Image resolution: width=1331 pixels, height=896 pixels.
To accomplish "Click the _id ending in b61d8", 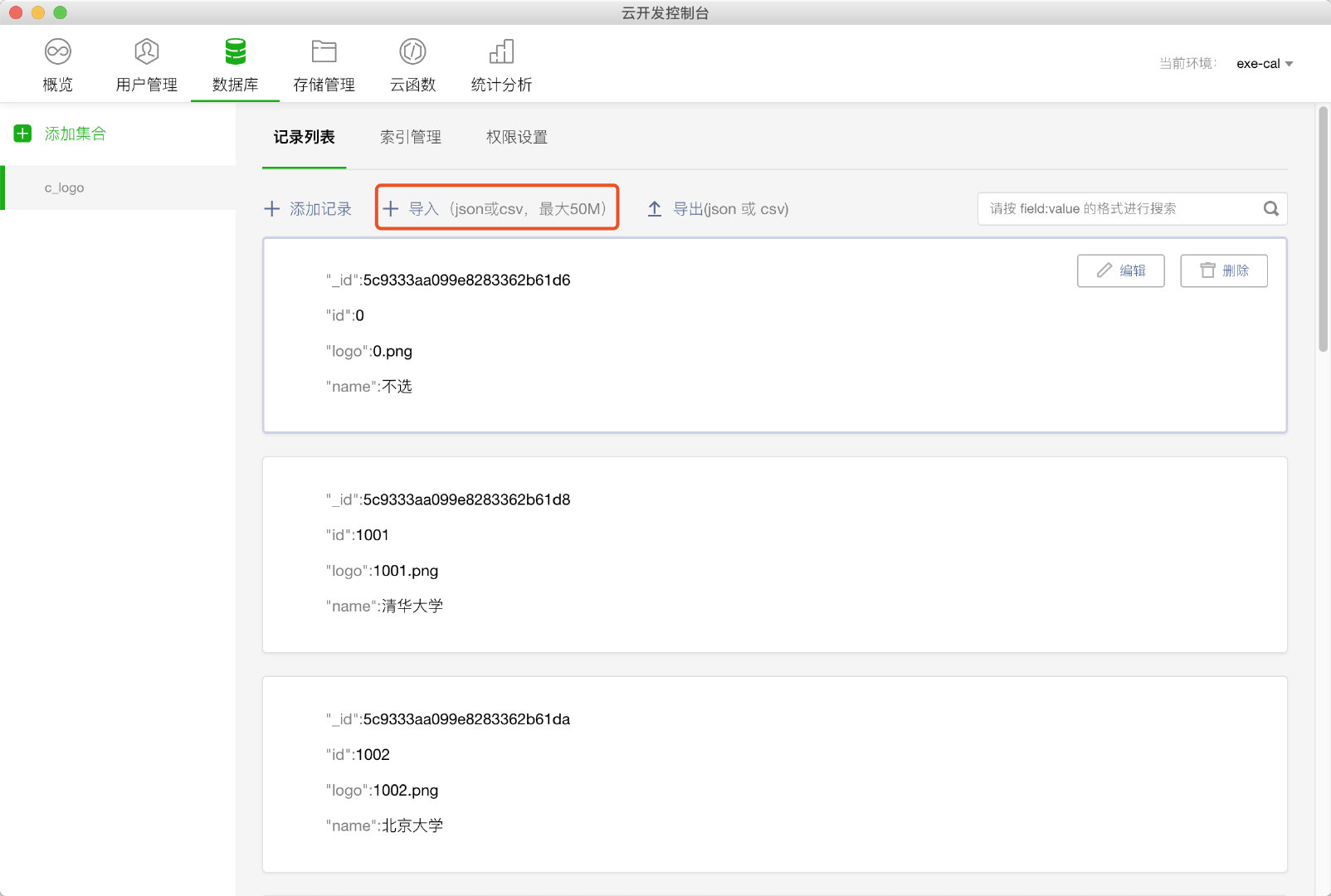I will tap(448, 499).
